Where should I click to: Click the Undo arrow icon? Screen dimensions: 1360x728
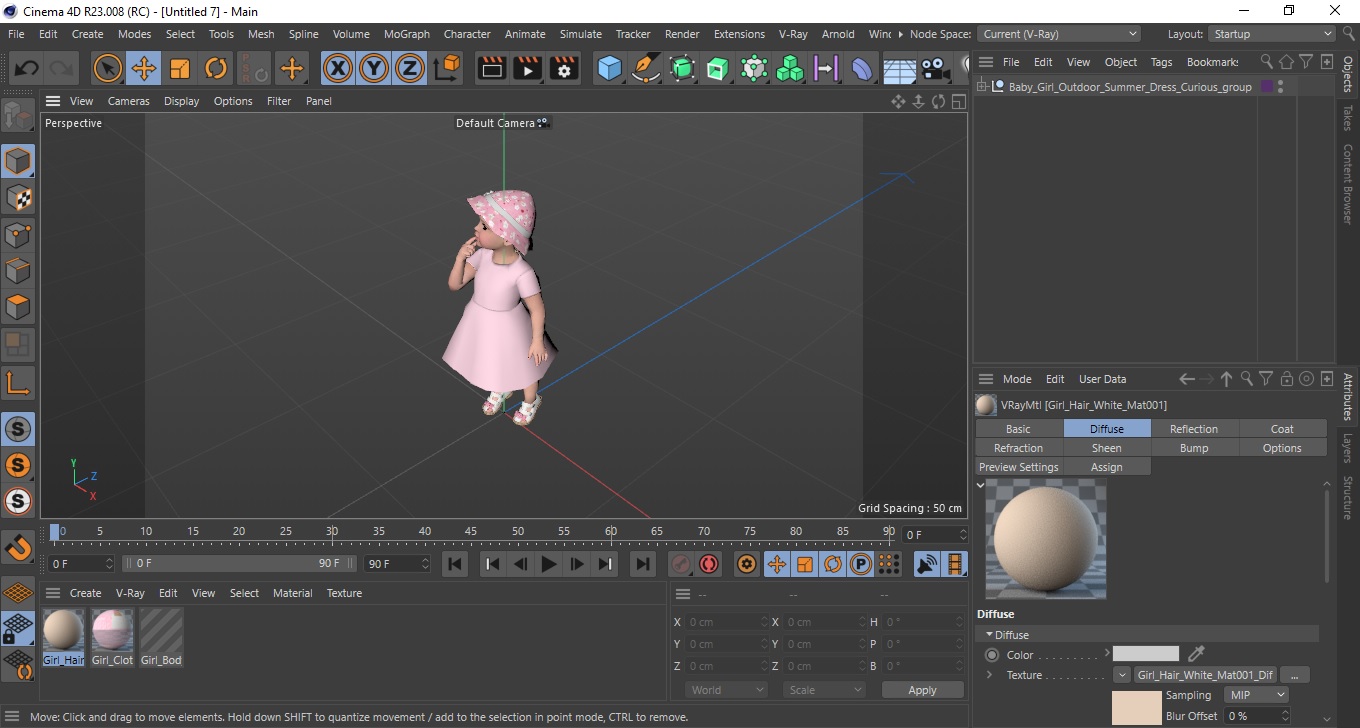pyautogui.click(x=26, y=68)
